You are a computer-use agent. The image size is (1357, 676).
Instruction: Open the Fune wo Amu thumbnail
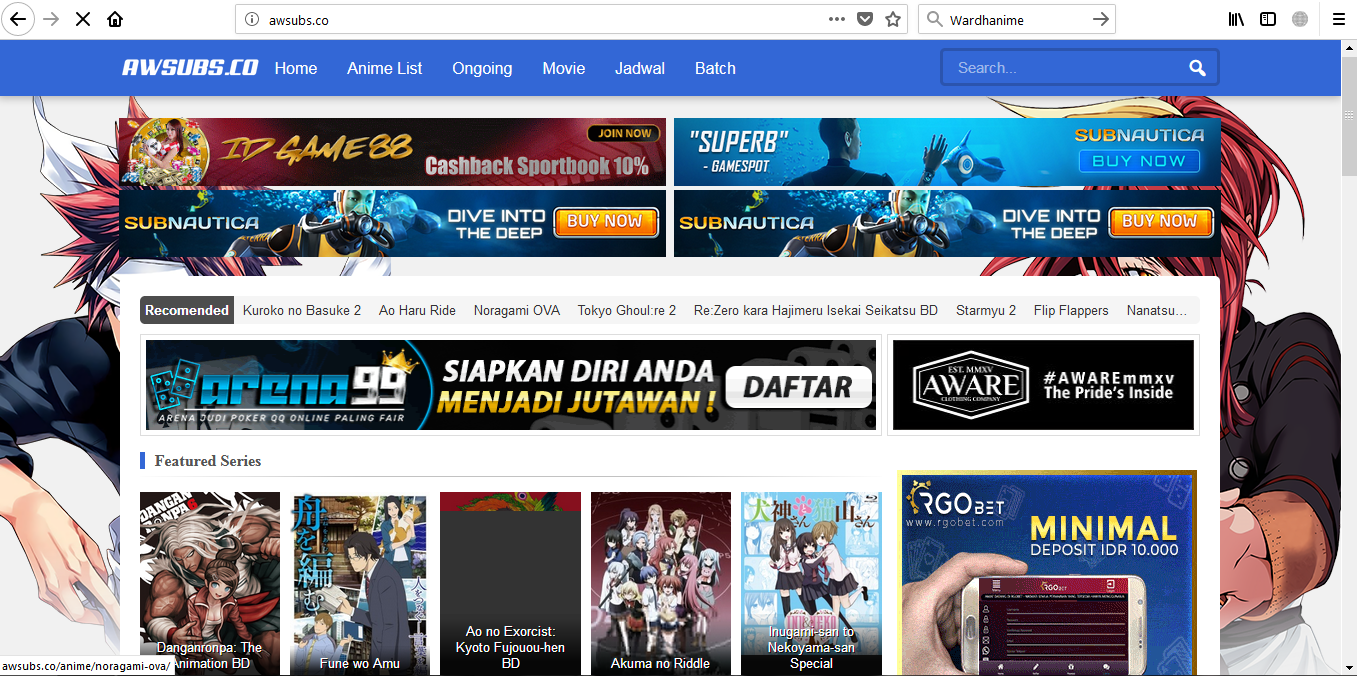pyautogui.click(x=360, y=583)
